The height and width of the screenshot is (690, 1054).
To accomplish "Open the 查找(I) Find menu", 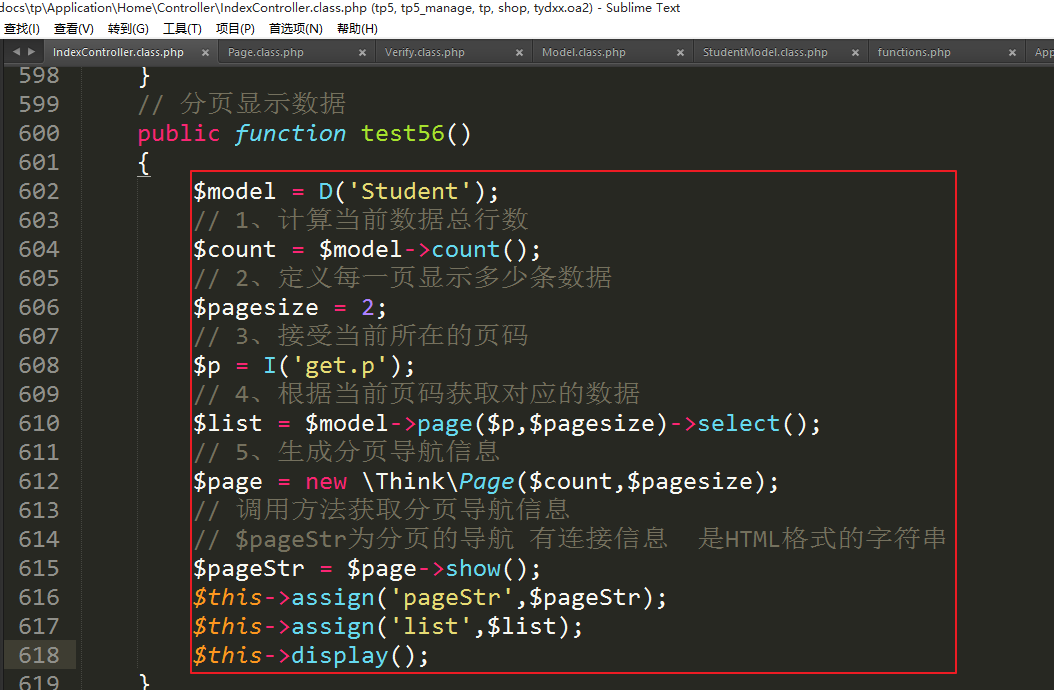I will tap(22, 29).
